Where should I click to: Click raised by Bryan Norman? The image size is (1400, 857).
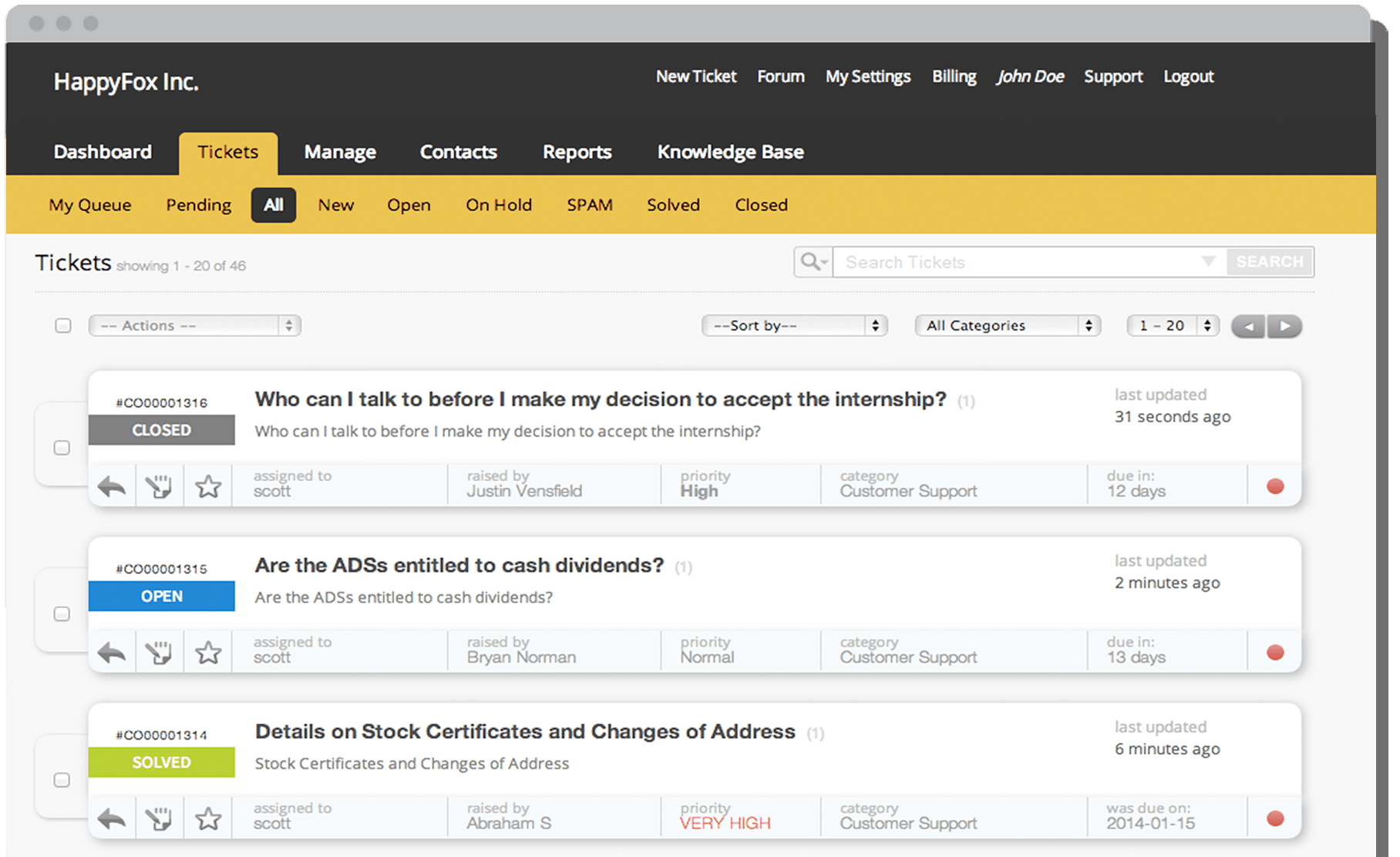tap(521, 657)
